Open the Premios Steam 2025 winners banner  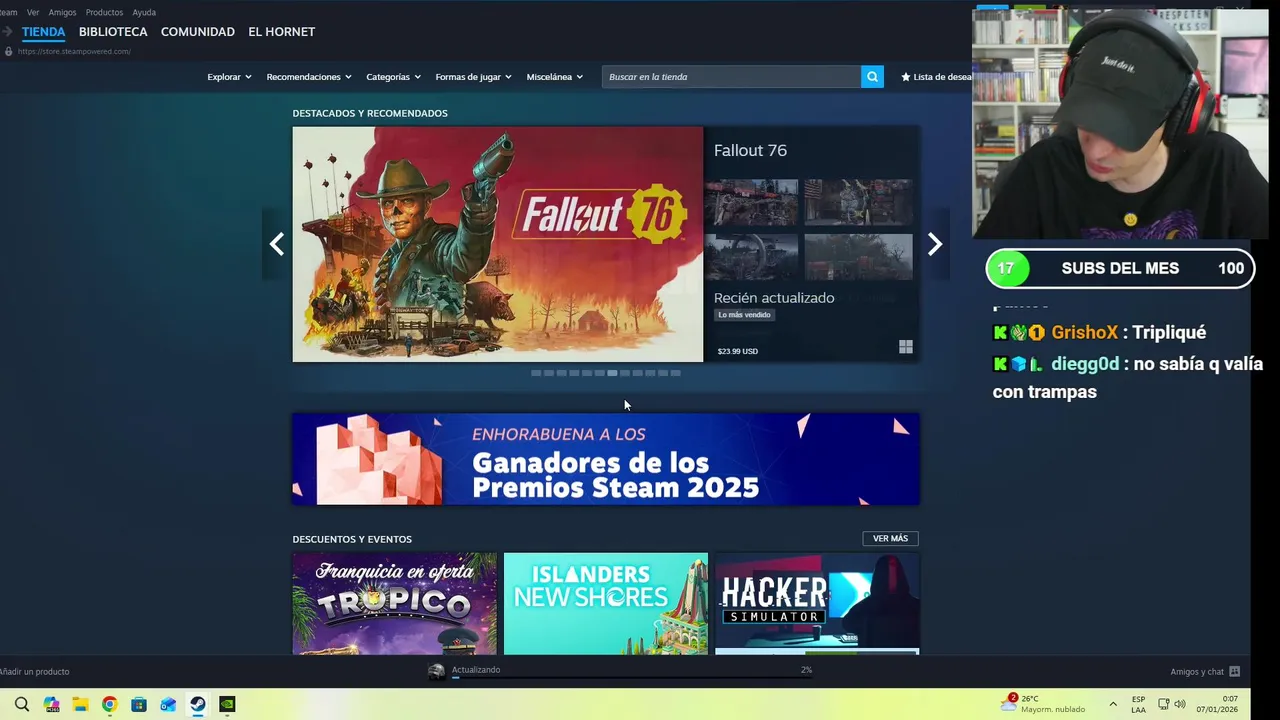tap(606, 459)
